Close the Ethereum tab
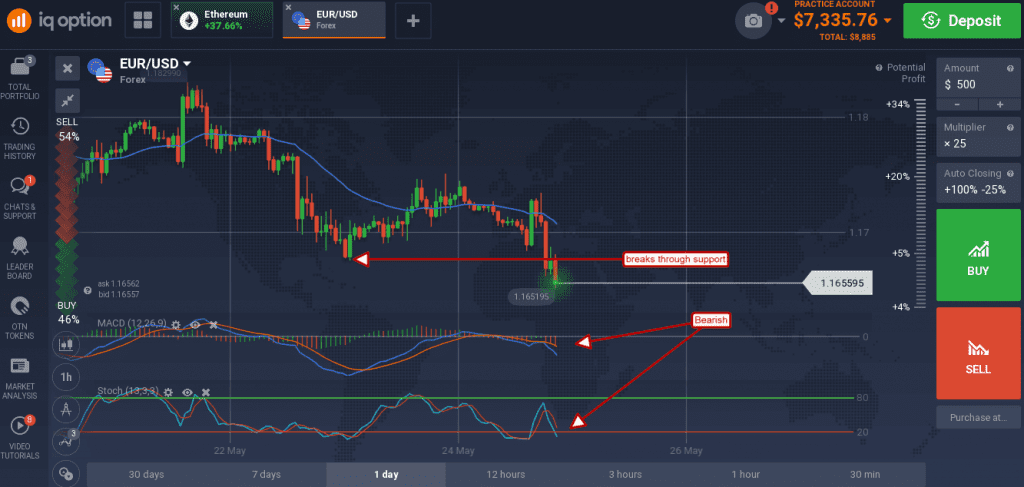This screenshot has width=1024, height=487. pyautogui.click(x=176, y=7)
